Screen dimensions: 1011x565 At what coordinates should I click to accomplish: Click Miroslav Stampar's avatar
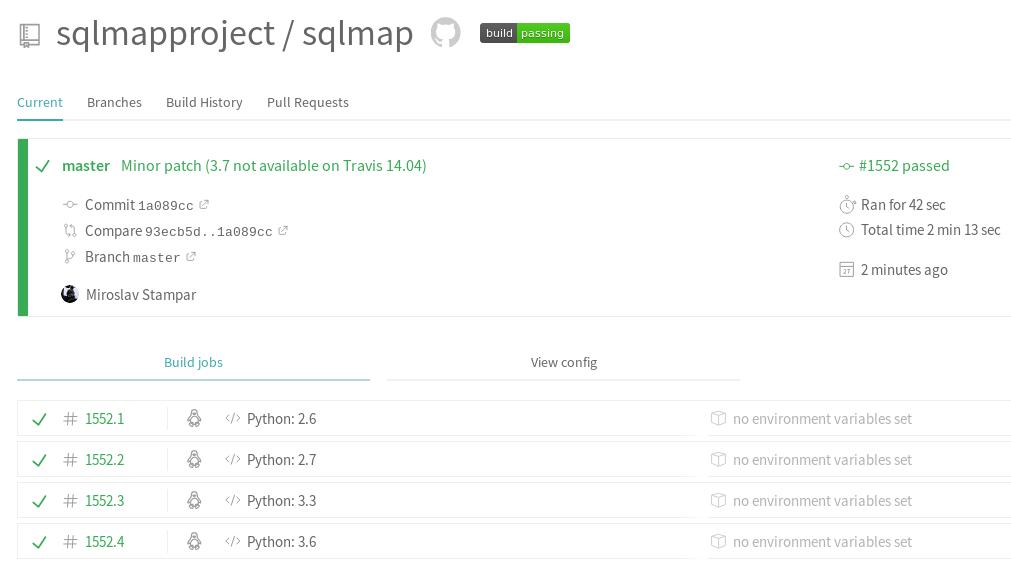70,294
